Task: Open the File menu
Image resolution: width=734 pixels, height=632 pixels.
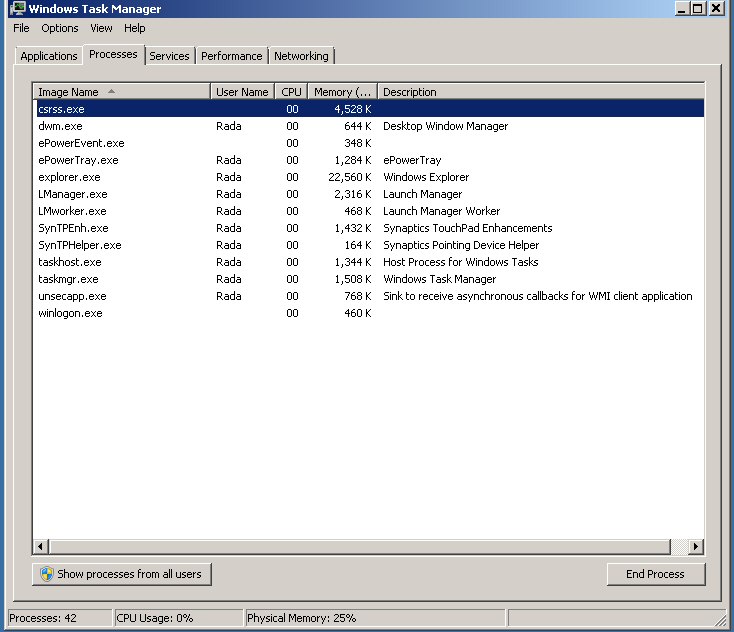Action: point(21,28)
